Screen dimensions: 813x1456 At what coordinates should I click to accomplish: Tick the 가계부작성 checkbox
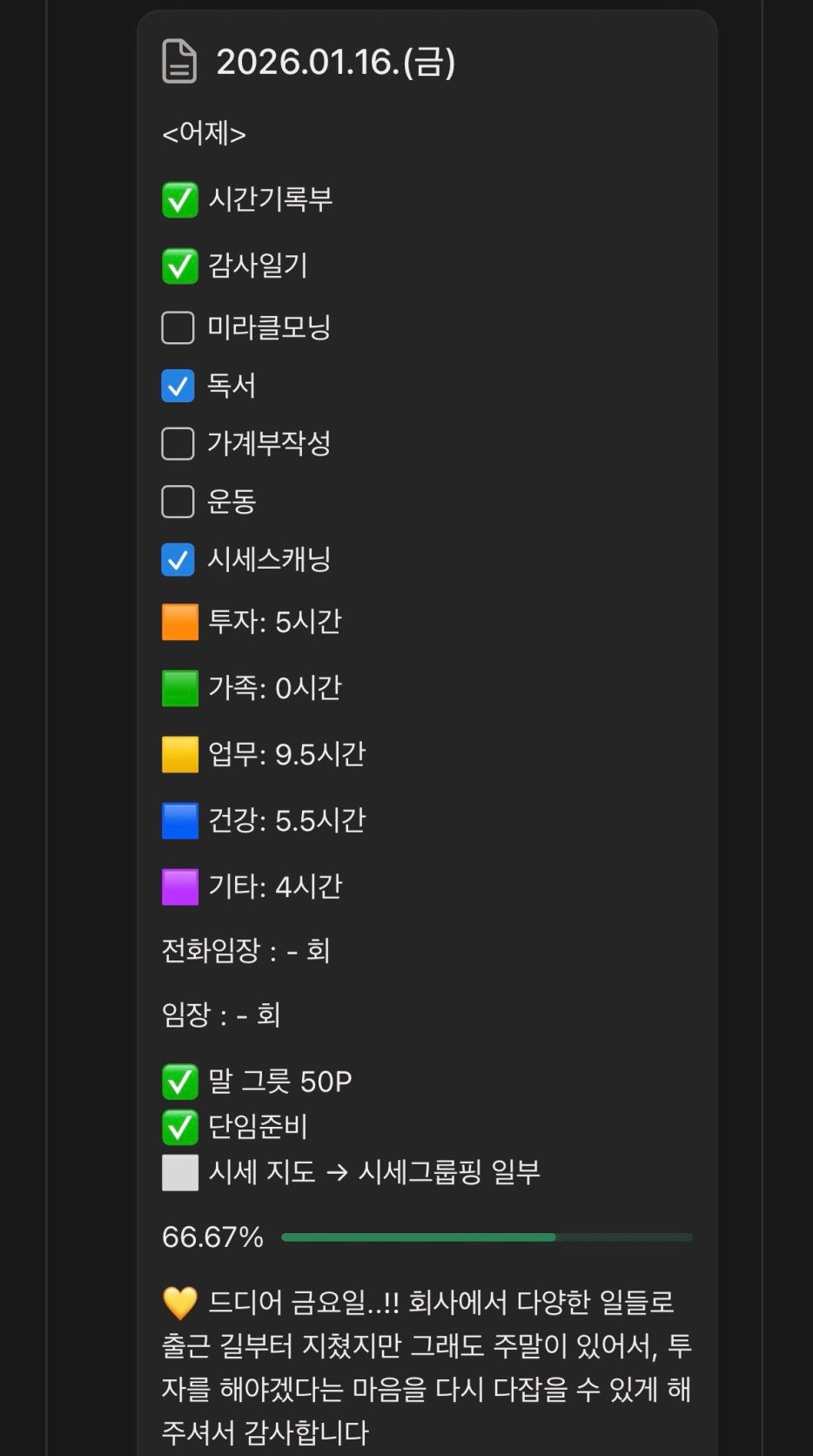click(x=178, y=443)
